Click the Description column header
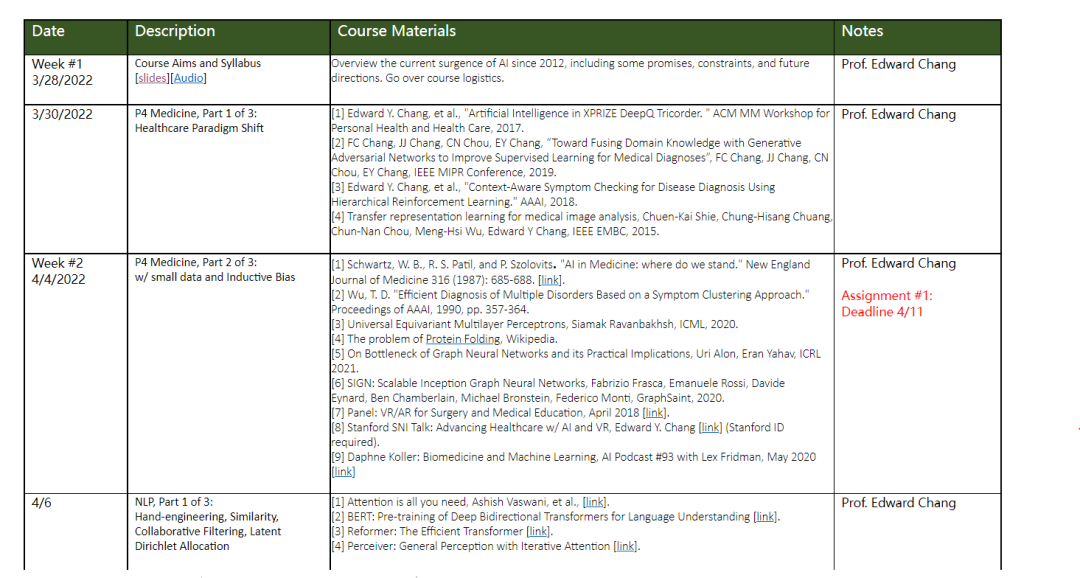The height and width of the screenshot is (578, 1080). pyautogui.click(x=175, y=31)
